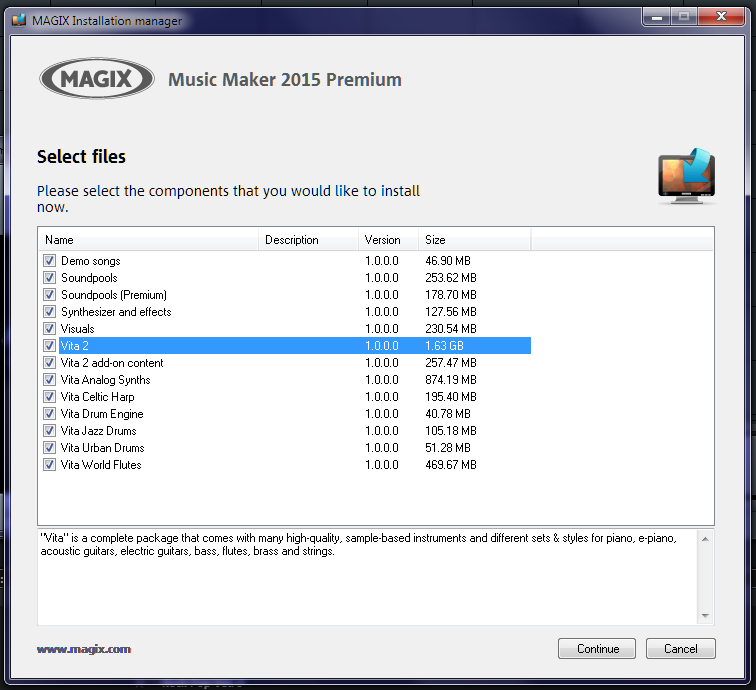The width and height of the screenshot is (756, 690).
Task: Click description box scroll down arrow
Action: (705, 616)
